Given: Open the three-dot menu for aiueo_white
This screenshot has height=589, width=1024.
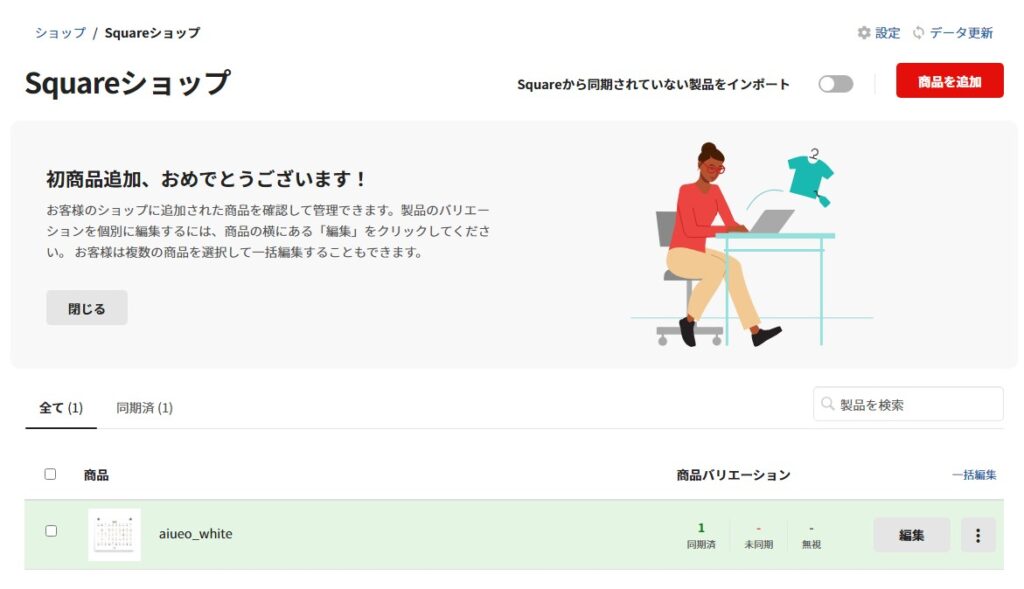Looking at the screenshot, I should 978,535.
